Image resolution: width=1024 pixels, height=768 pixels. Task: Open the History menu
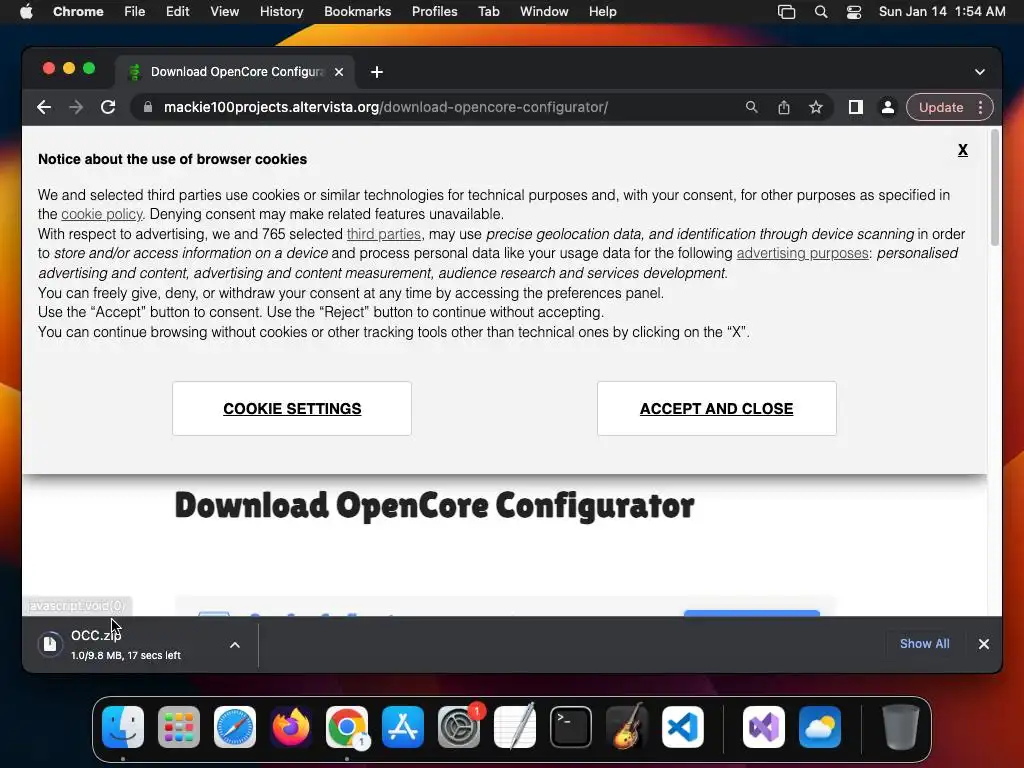click(281, 12)
